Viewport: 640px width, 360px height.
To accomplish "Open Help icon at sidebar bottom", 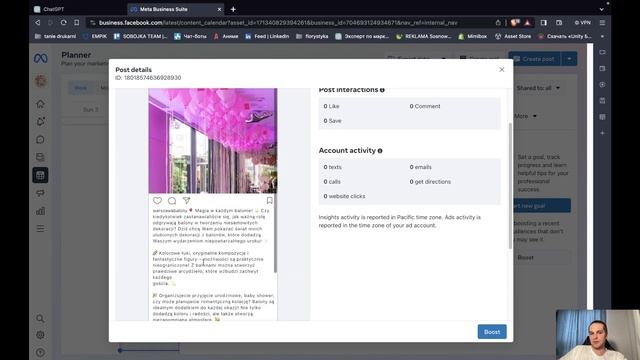I will [40, 352].
